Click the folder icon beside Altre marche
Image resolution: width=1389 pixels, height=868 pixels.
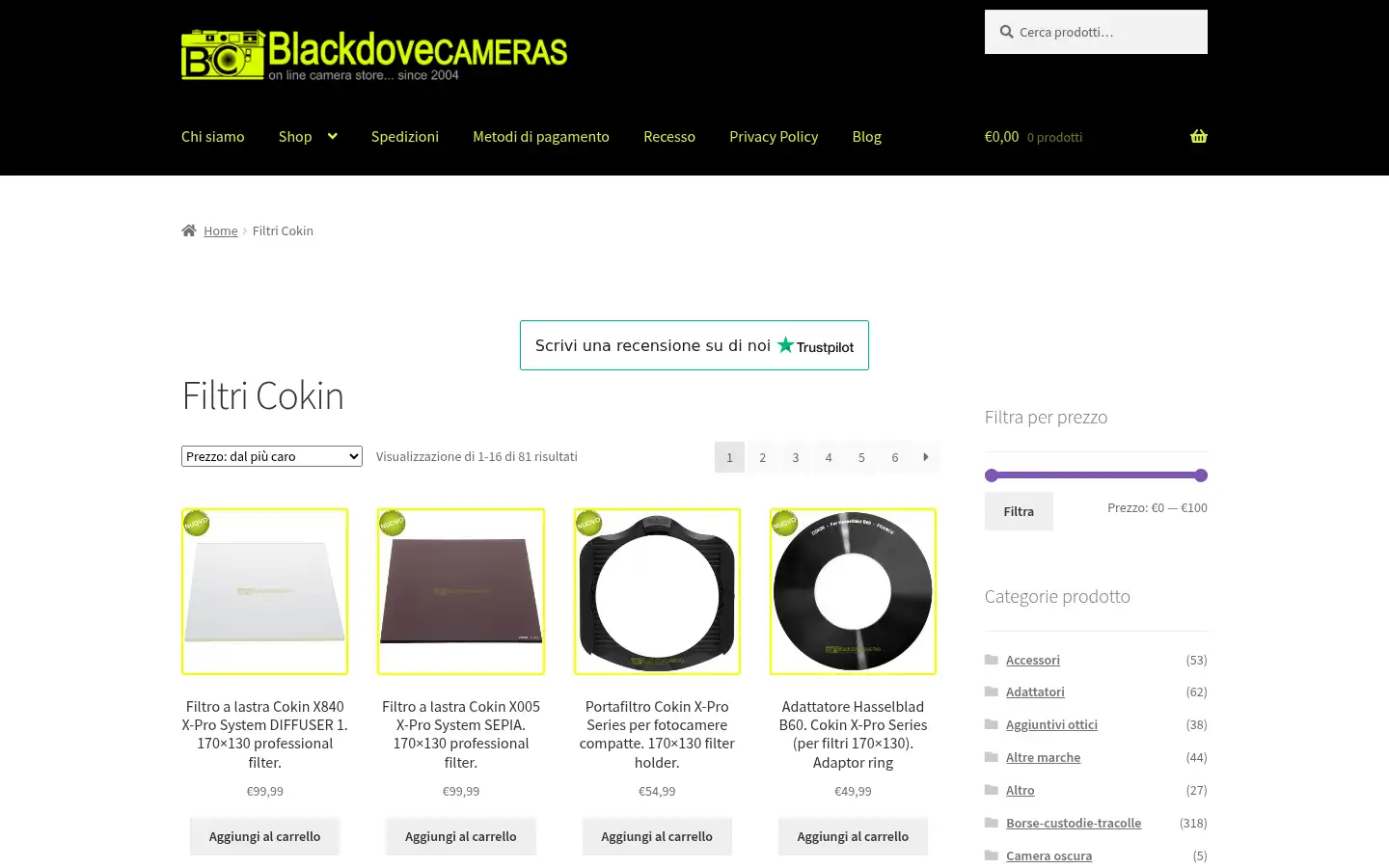tap(992, 757)
